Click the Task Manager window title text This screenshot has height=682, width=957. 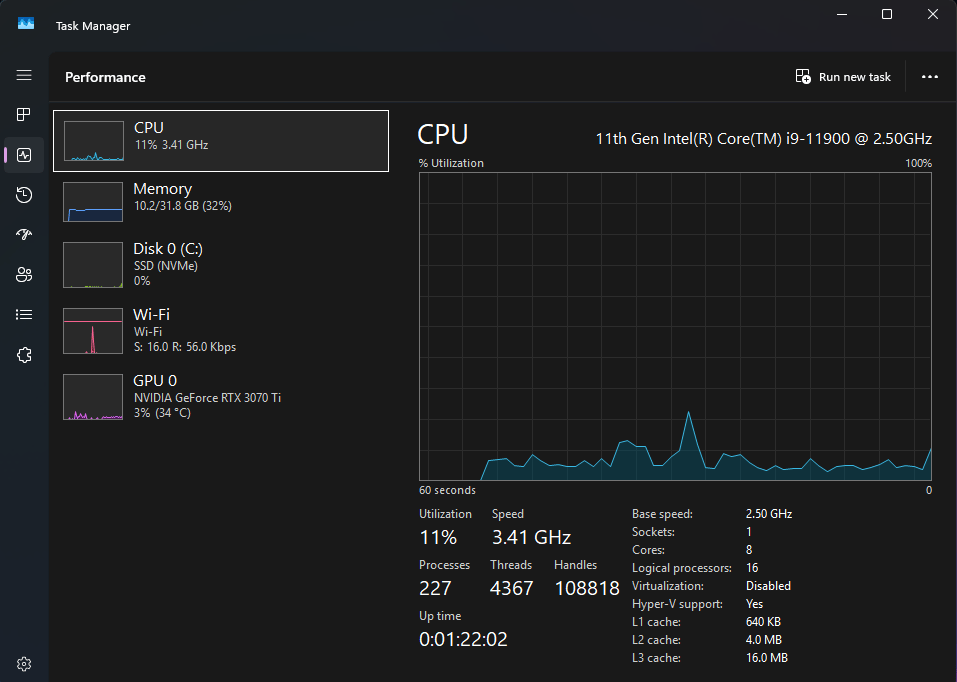coord(93,26)
